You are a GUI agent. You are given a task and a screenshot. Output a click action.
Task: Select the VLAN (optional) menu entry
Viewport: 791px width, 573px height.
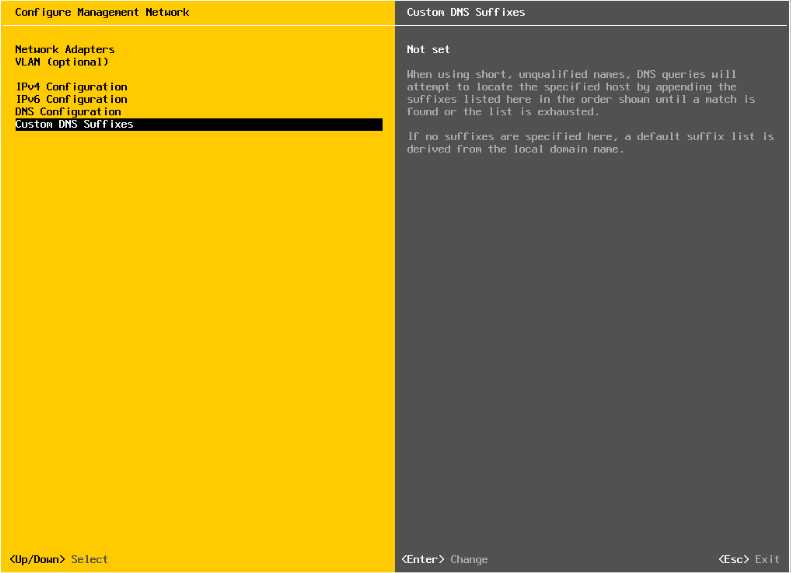tap(62, 62)
